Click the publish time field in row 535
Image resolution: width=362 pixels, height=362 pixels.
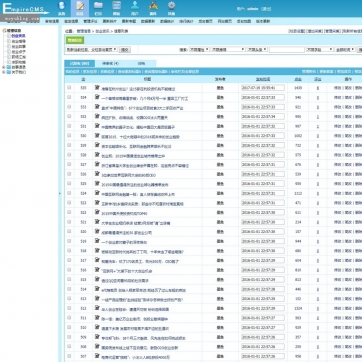tap(263, 88)
